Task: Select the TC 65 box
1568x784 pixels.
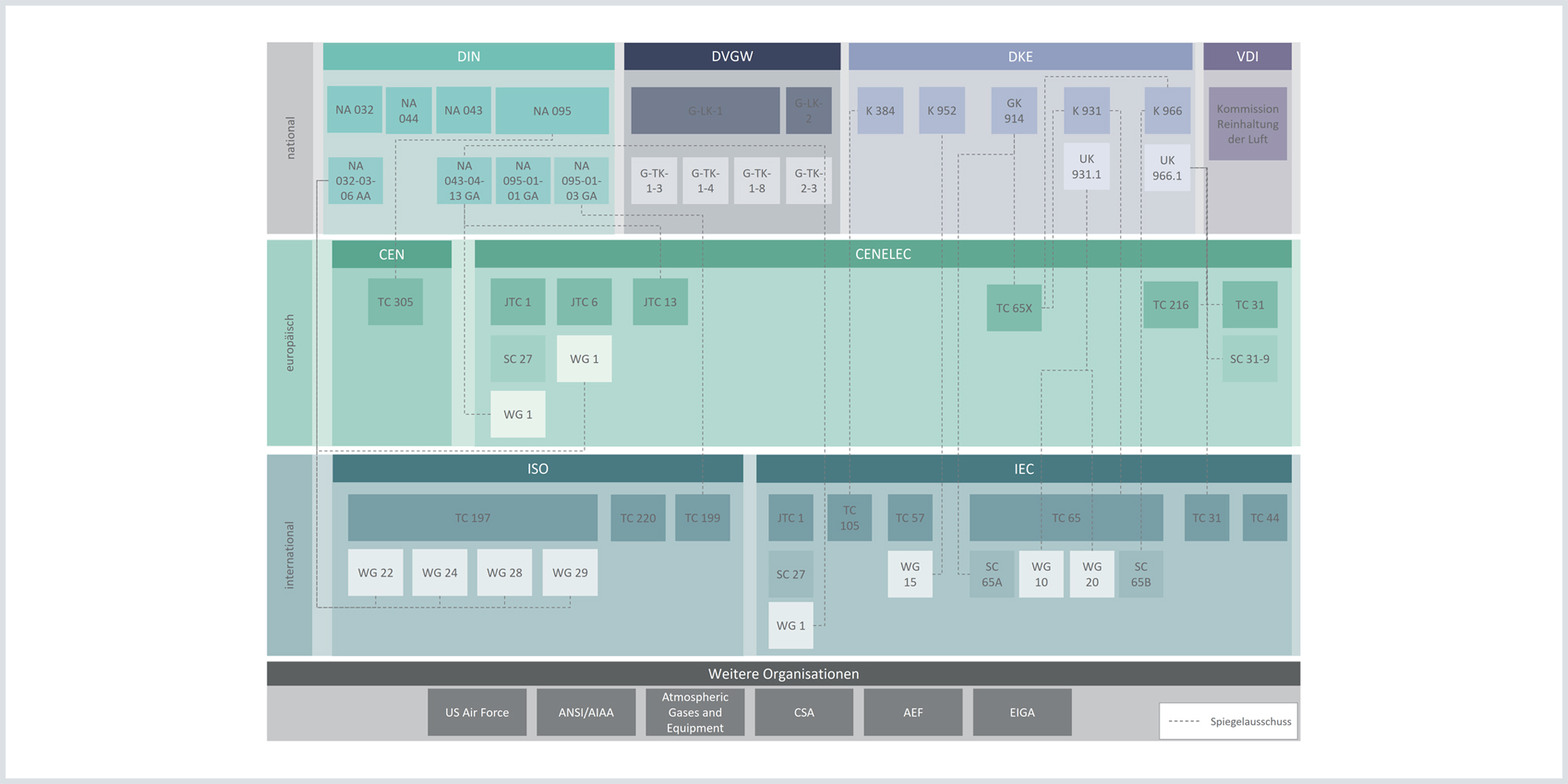Action: tap(1066, 517)
